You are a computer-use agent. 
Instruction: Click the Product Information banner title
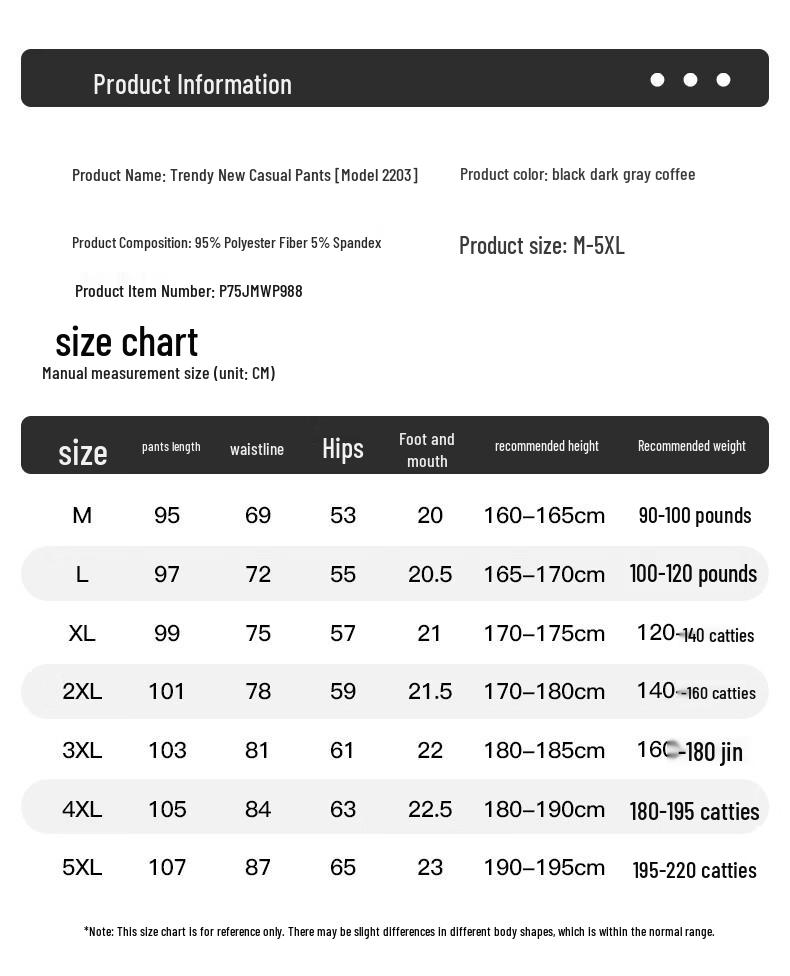pos(192,85)
